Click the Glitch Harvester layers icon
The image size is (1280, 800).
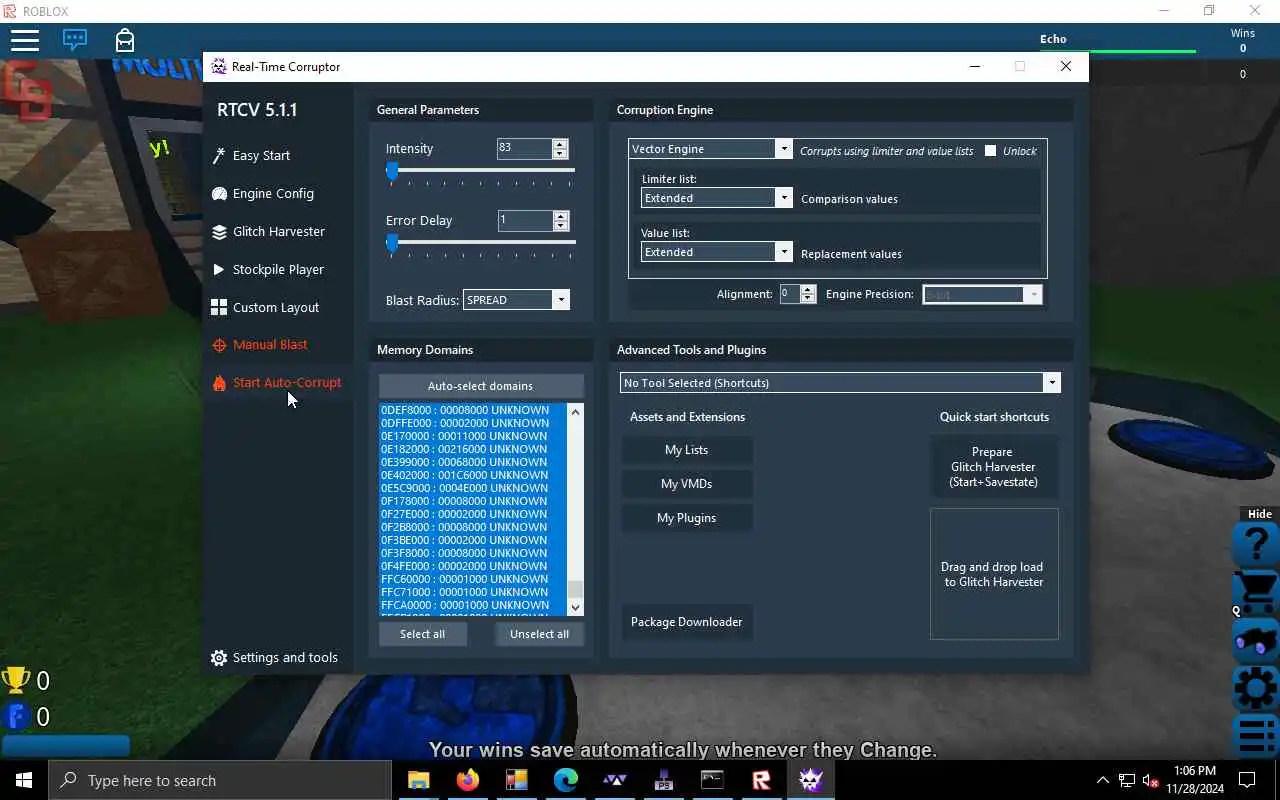click(x=219, y=232)
